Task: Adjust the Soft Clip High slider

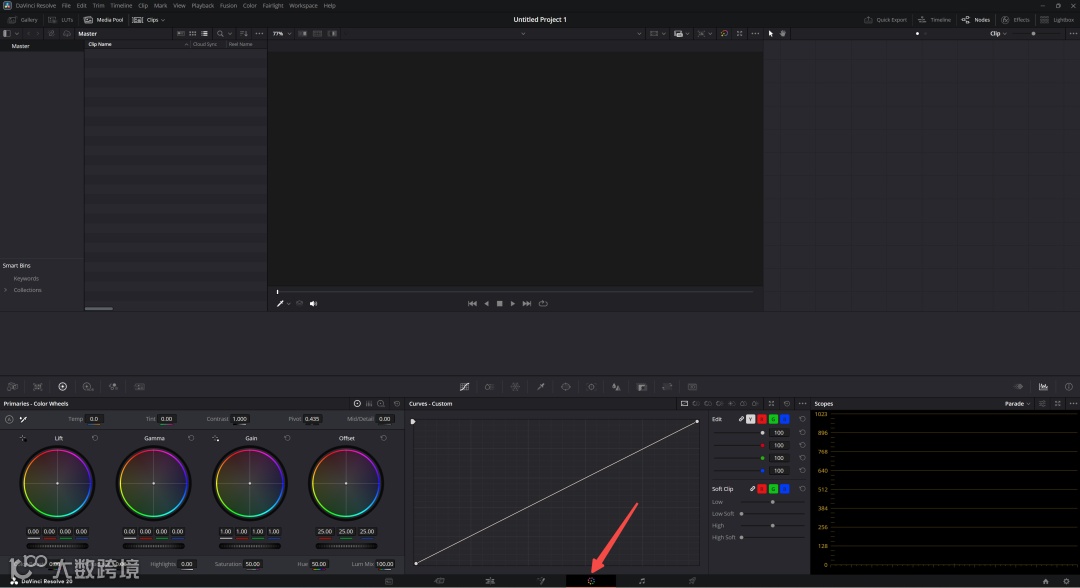Action: click(772, 526)
